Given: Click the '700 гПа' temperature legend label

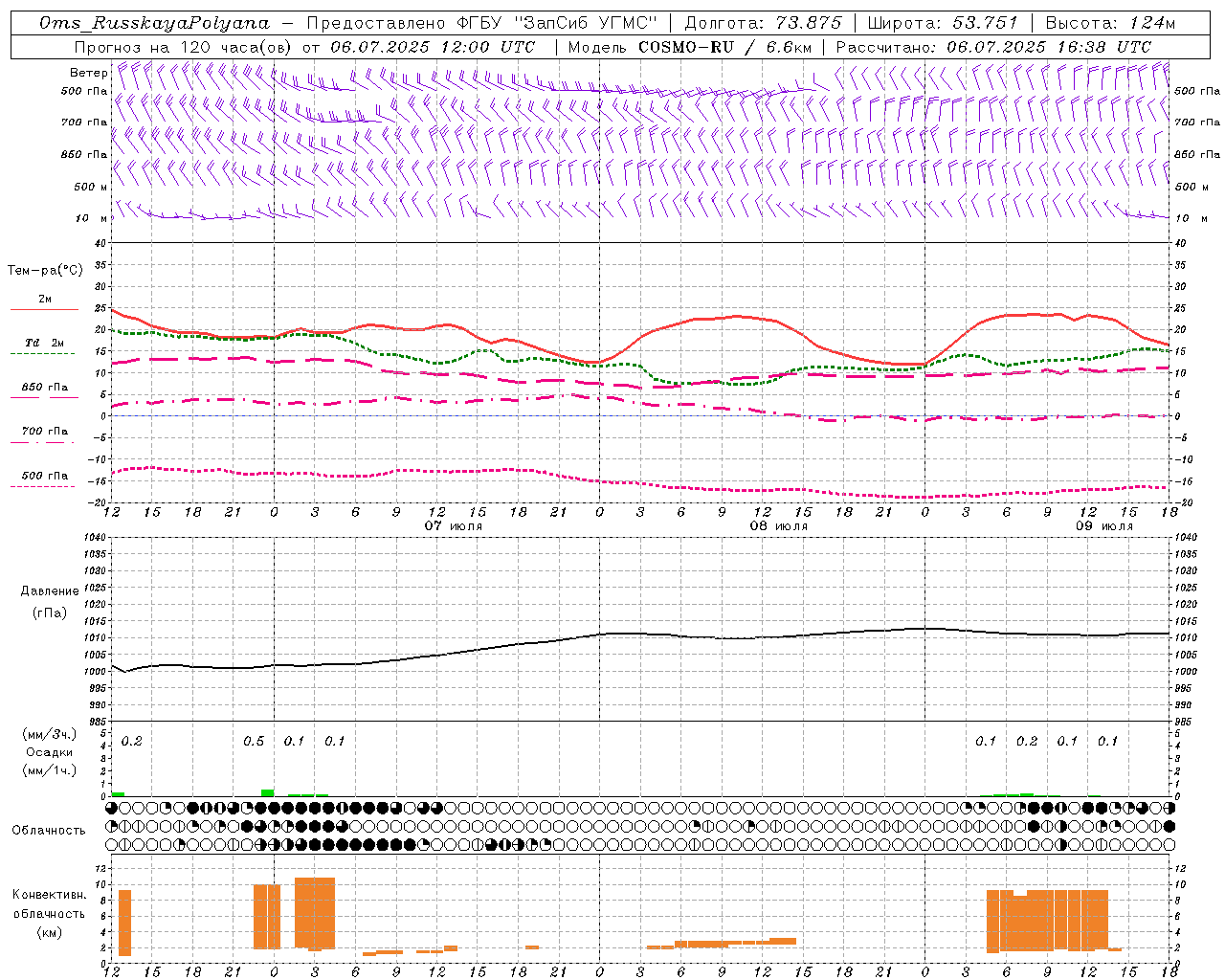Looking at the screenshot, I should click(x=44, y=432).
